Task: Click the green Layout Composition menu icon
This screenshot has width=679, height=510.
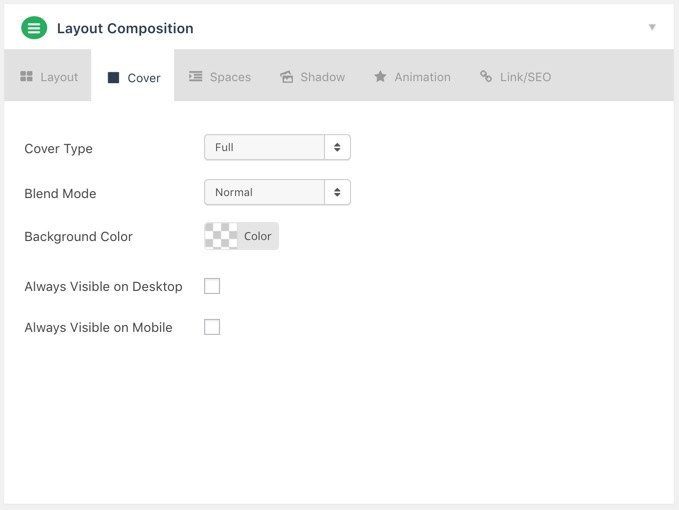Action: pos(34,28)
